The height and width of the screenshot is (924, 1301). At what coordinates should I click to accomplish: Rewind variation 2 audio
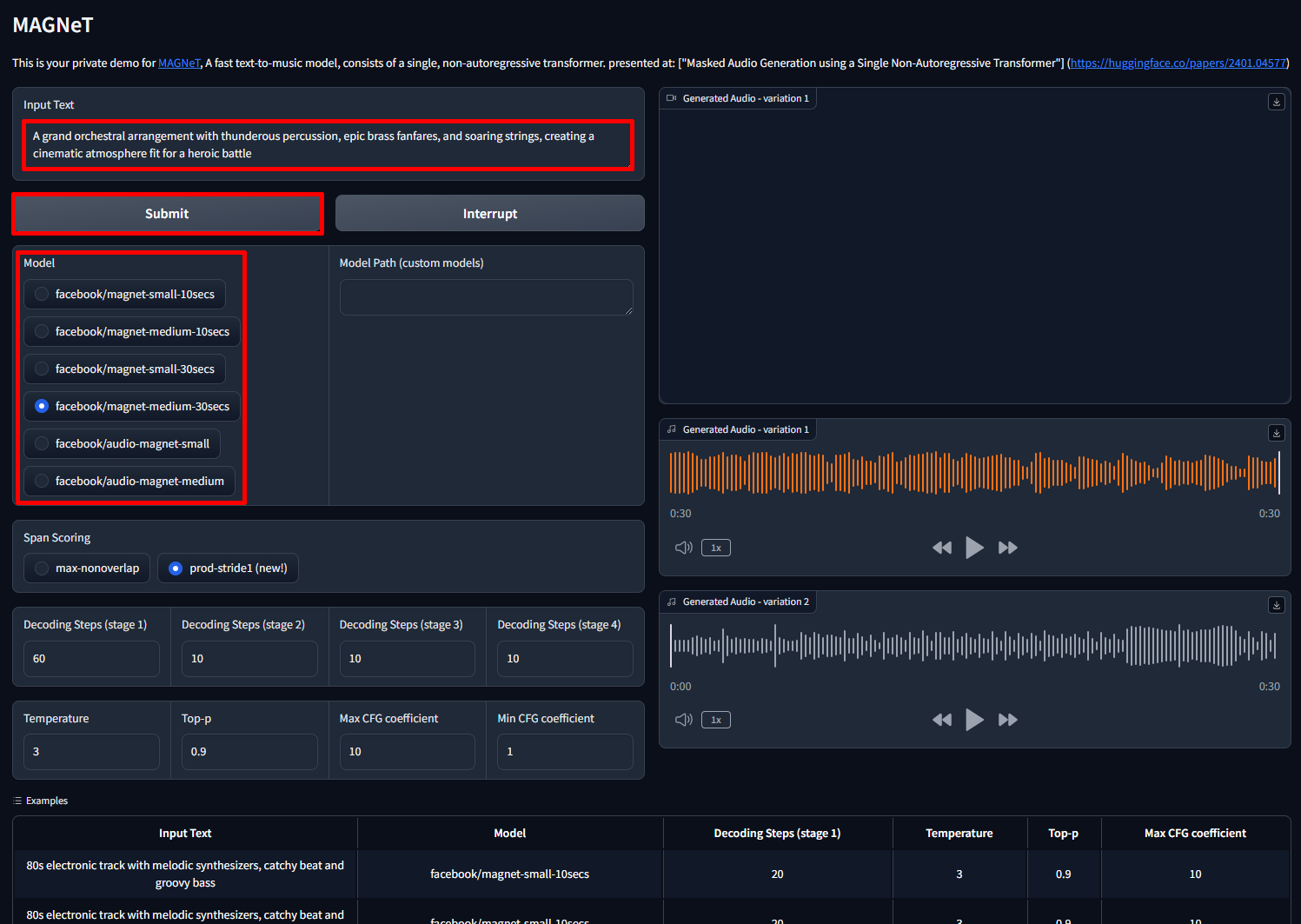coord(942,720)
